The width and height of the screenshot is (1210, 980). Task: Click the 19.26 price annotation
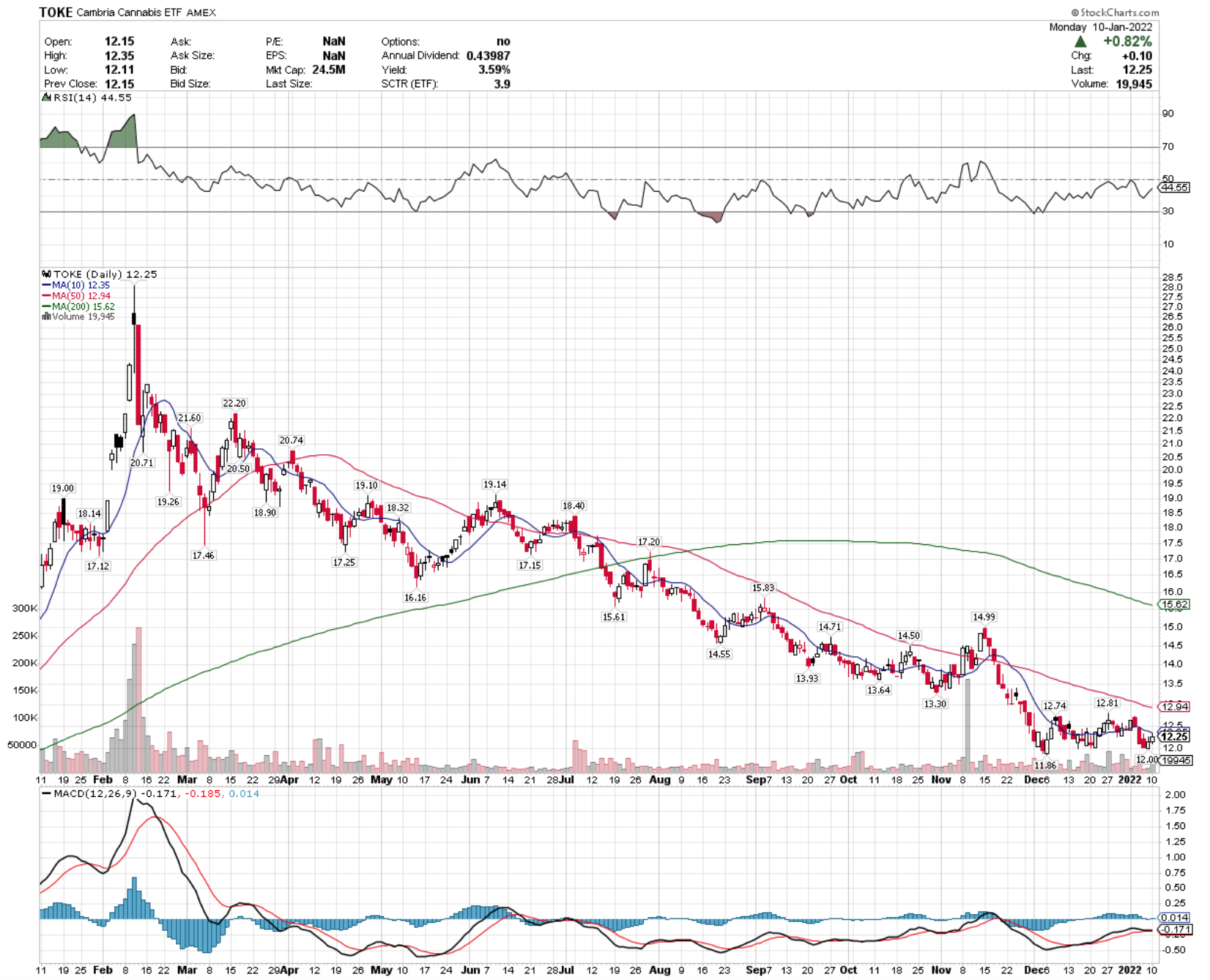point(168,502)
